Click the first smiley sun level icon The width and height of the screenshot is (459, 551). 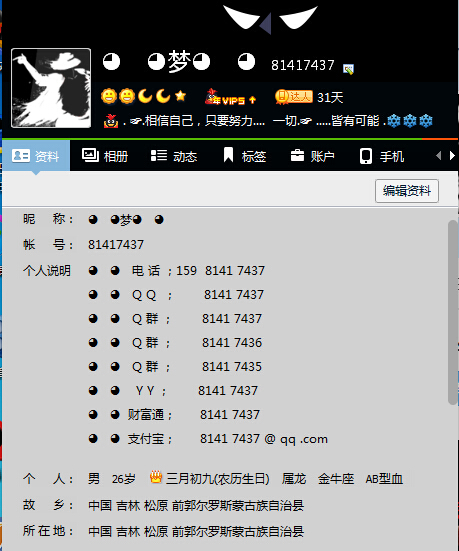click(109, 96)
